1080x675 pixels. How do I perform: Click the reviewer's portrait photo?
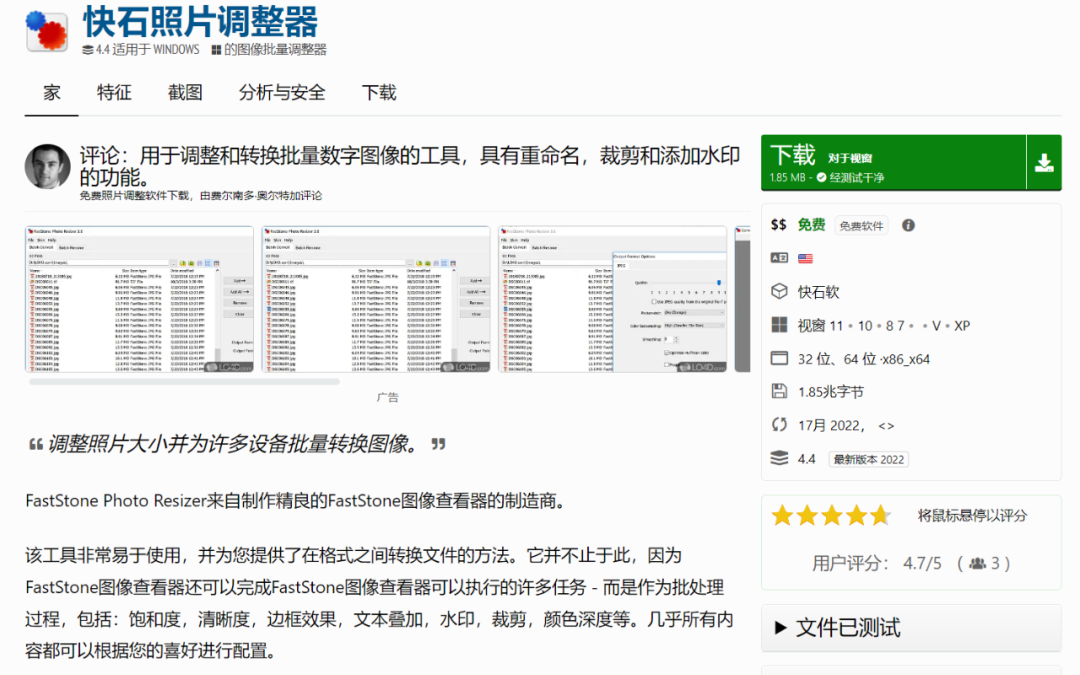[48, 166]
